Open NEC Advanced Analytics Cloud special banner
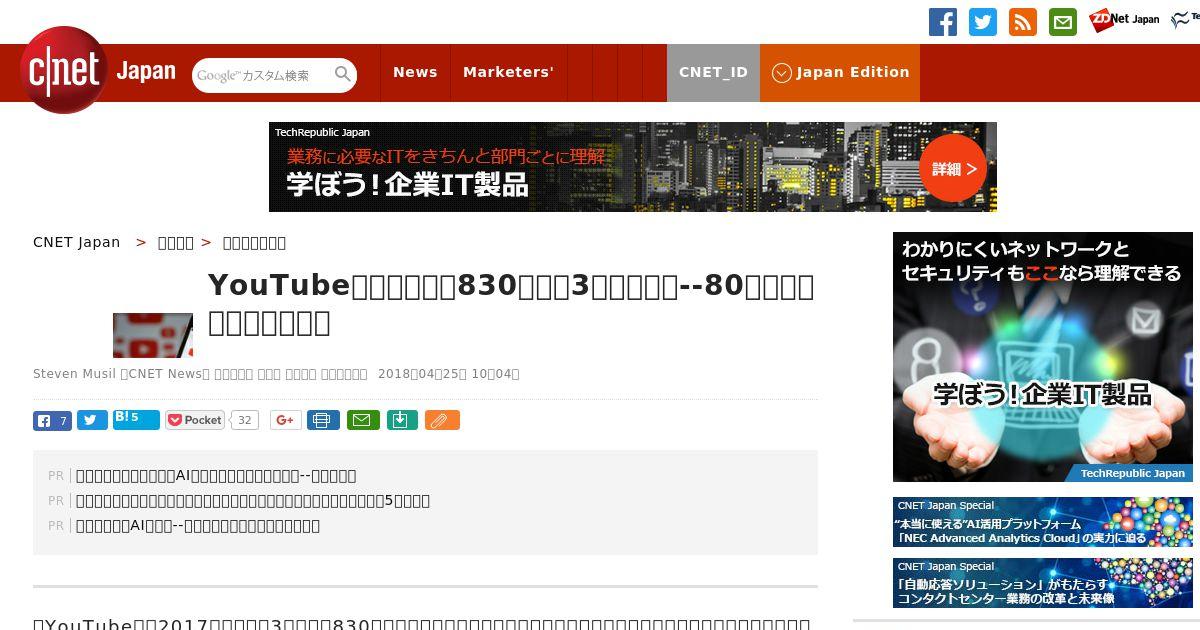 (x=1043, y=522)
